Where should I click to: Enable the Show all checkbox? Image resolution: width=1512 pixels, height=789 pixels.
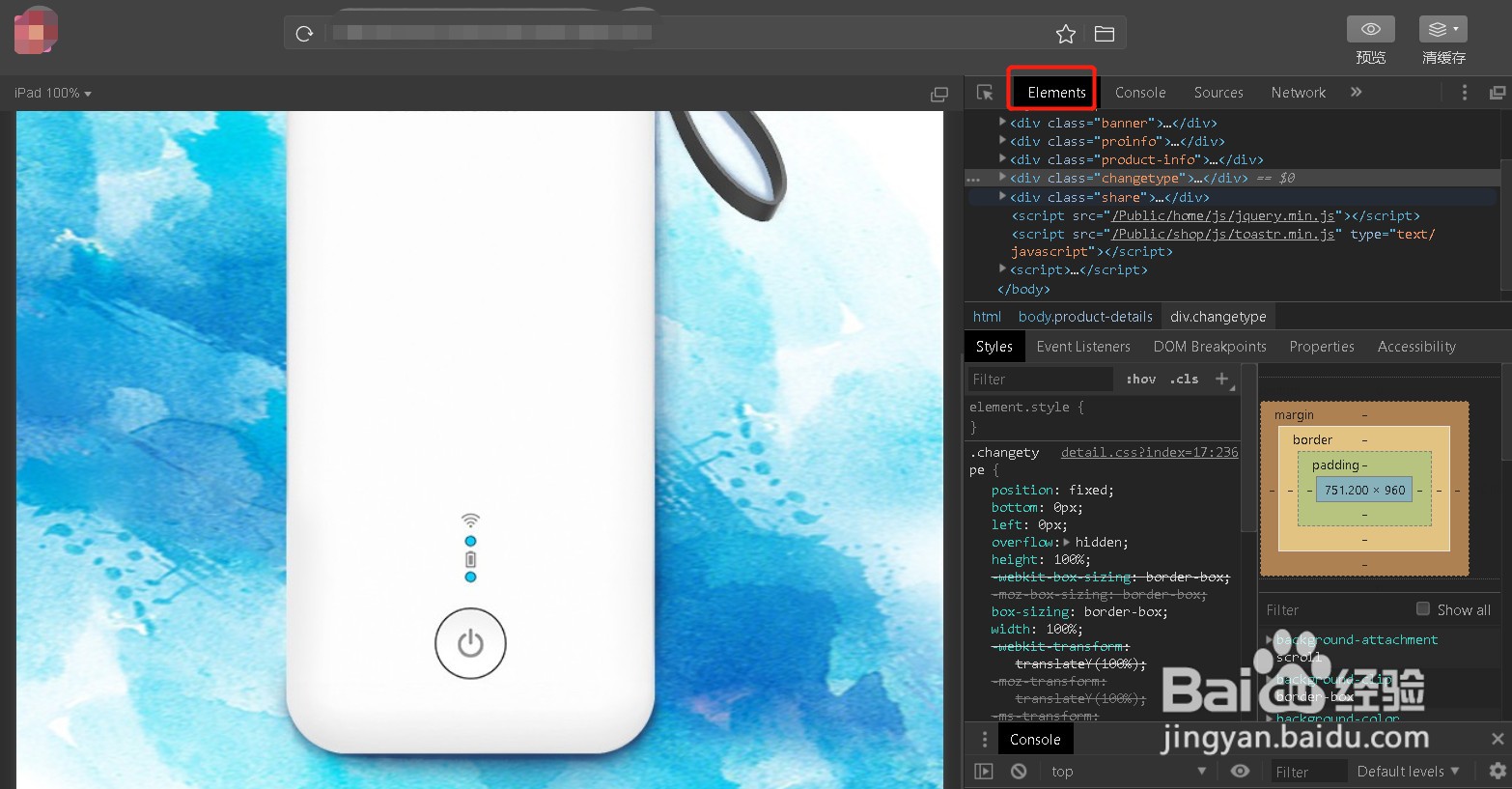(1422, 608)
